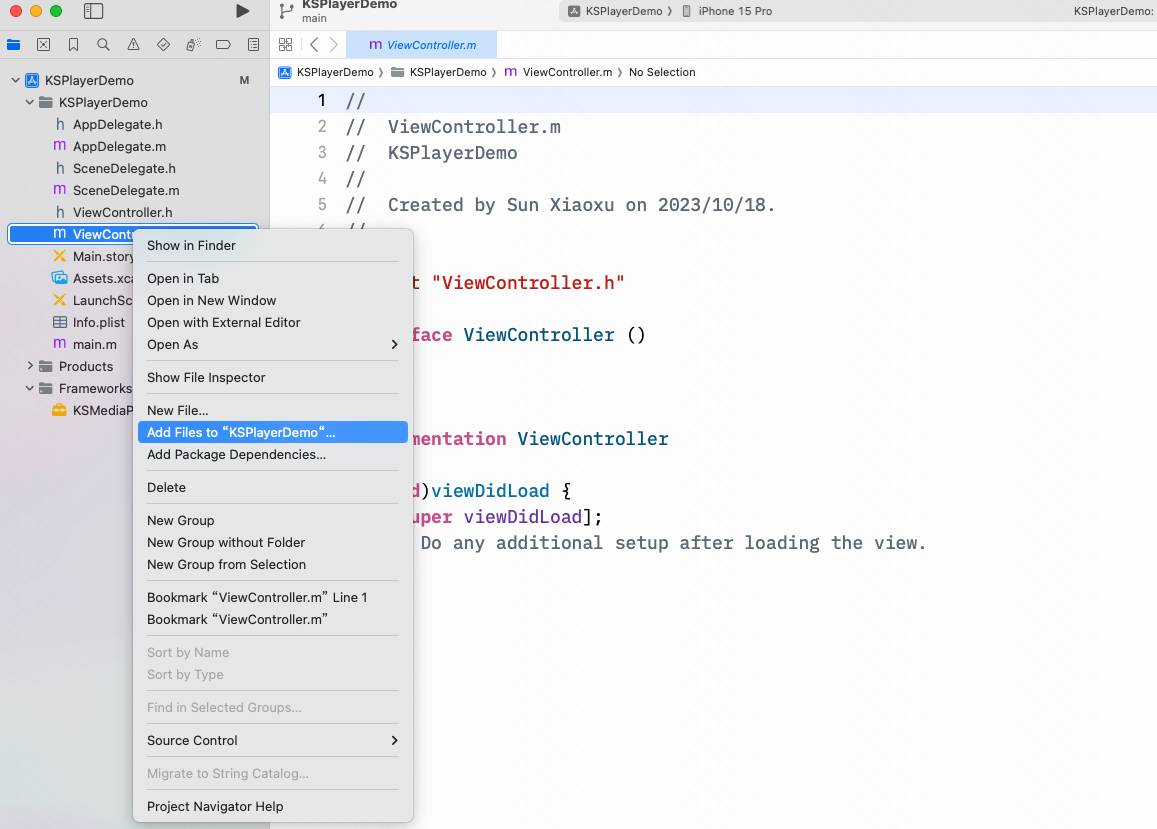Select ViewController.h in the navigator
The image size is (1157, 829).
coord(122,213)
